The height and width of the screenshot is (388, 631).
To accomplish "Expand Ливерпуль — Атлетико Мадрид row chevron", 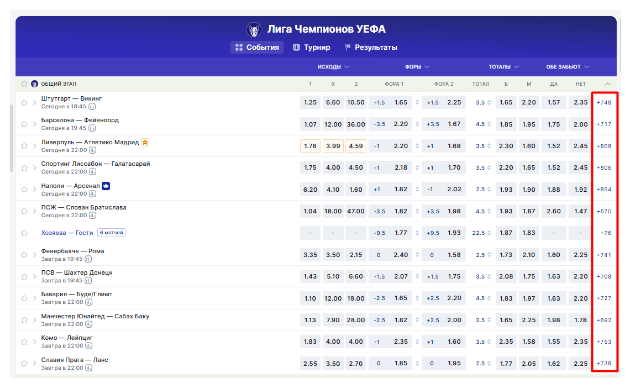I will point(35,146).
